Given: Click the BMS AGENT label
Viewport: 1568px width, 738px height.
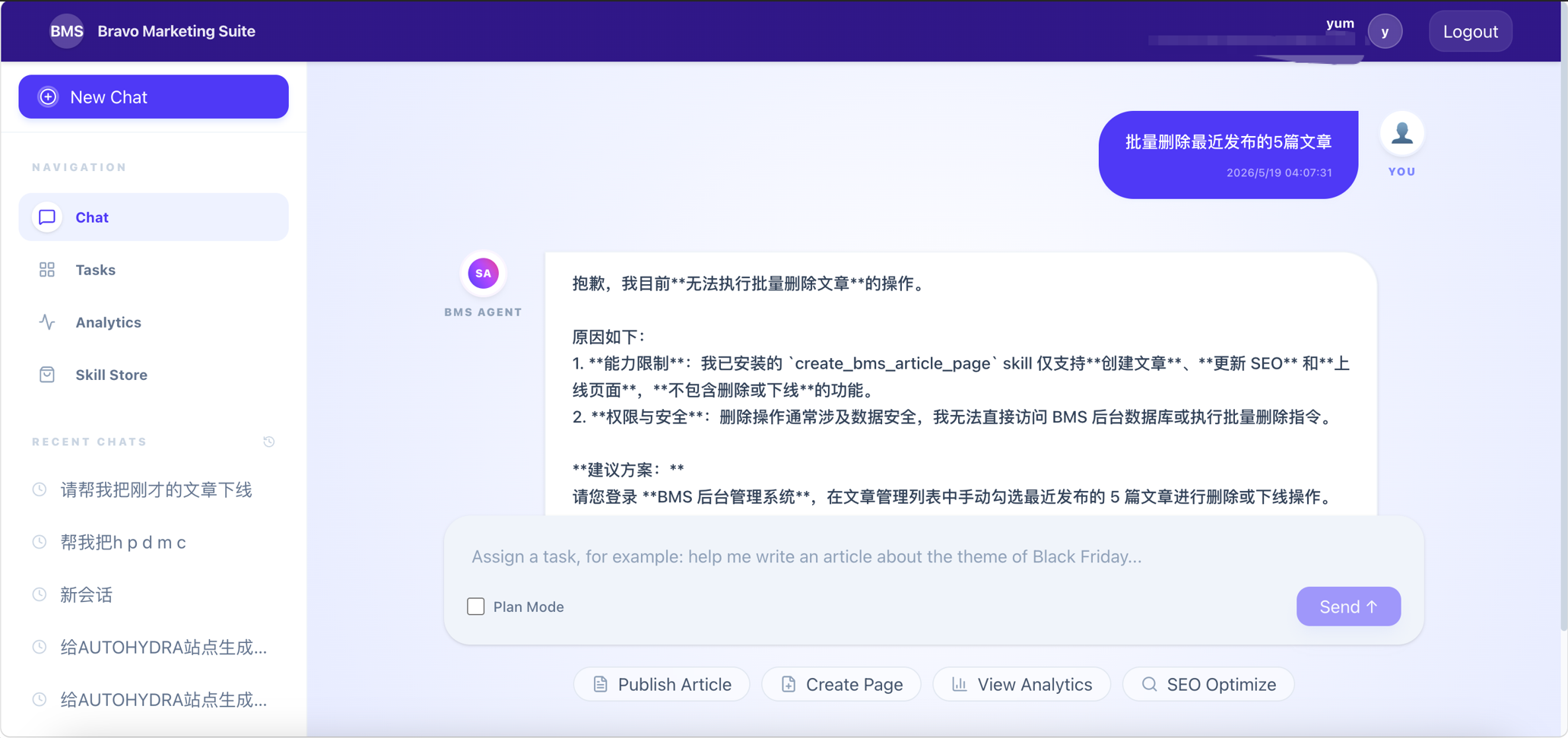Looking at the screenshot, I should (x=483, y=312).
